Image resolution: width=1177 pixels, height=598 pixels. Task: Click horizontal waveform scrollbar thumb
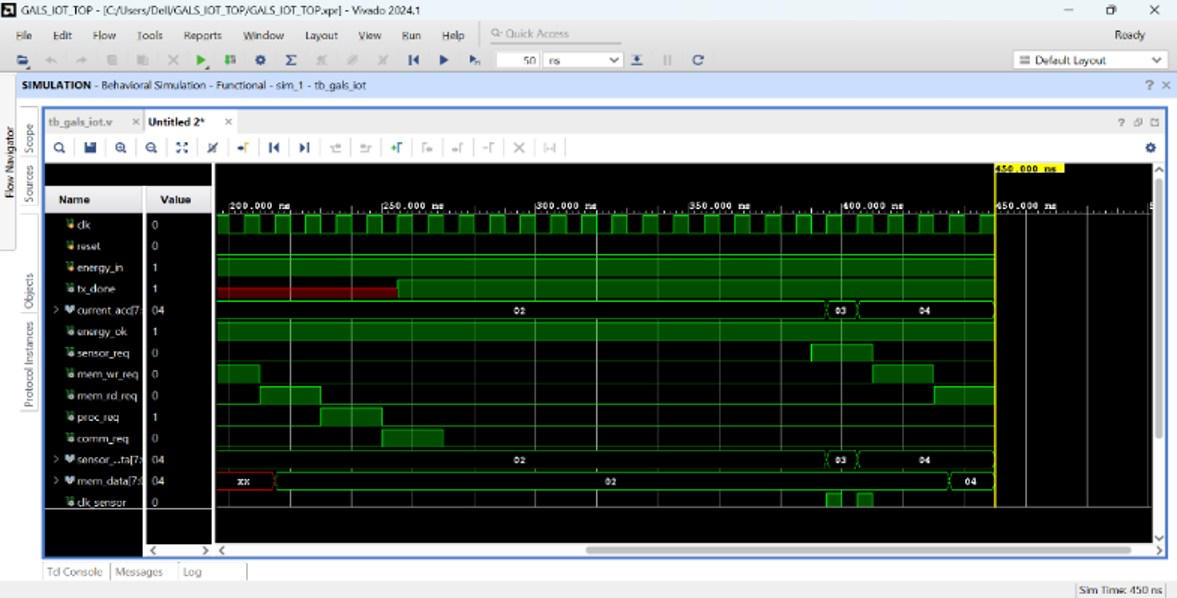[x=858, y=550]
